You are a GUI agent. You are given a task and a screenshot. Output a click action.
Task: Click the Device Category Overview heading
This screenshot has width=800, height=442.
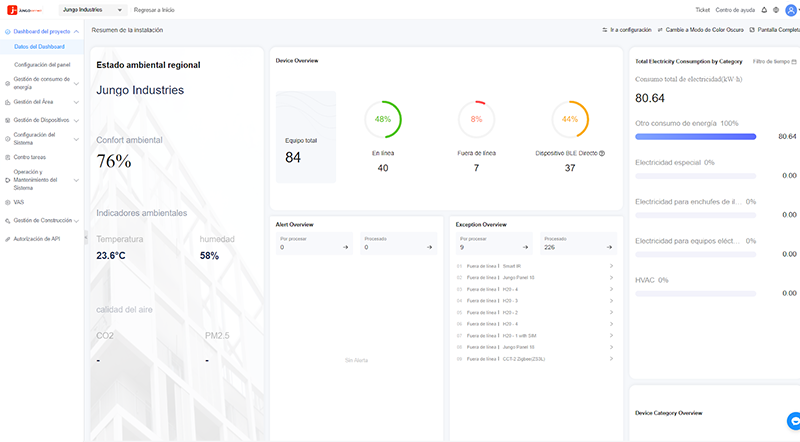tap(668, 413)
